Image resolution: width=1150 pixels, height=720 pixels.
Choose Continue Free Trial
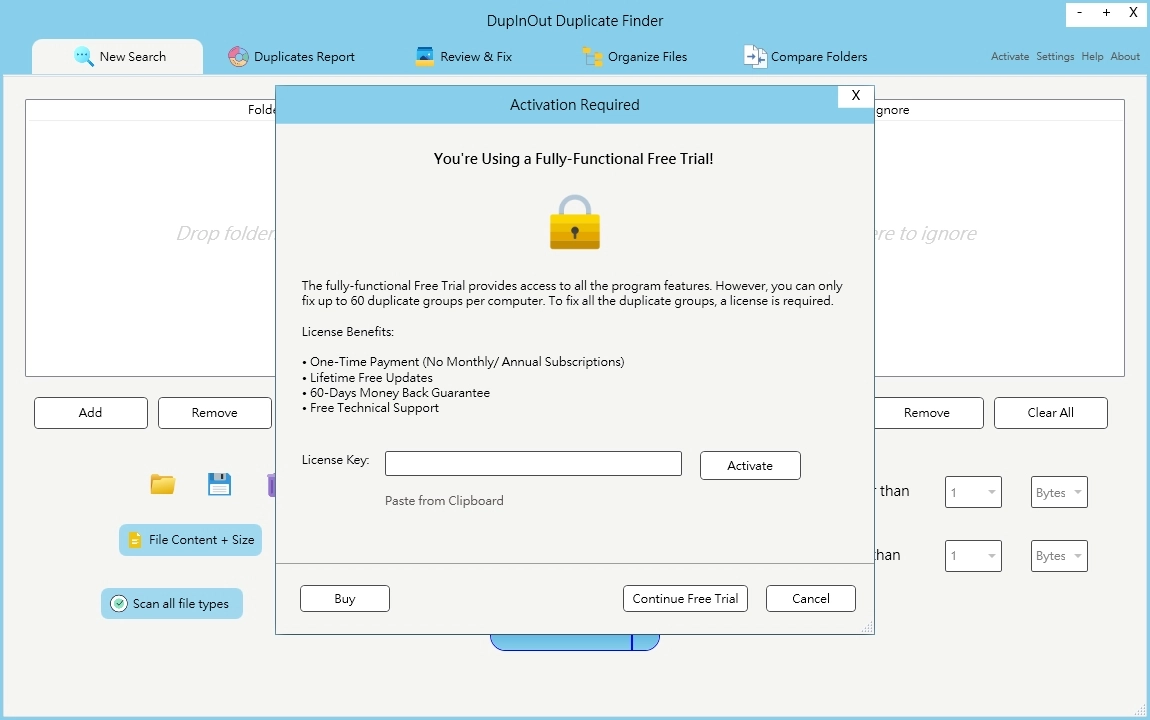click(x=685, y=598)
